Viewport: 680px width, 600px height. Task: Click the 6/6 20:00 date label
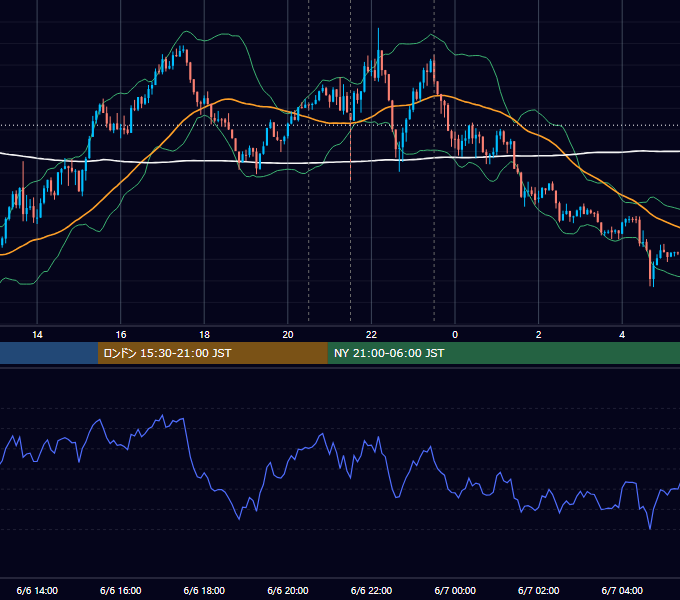(x=288, y=590)
